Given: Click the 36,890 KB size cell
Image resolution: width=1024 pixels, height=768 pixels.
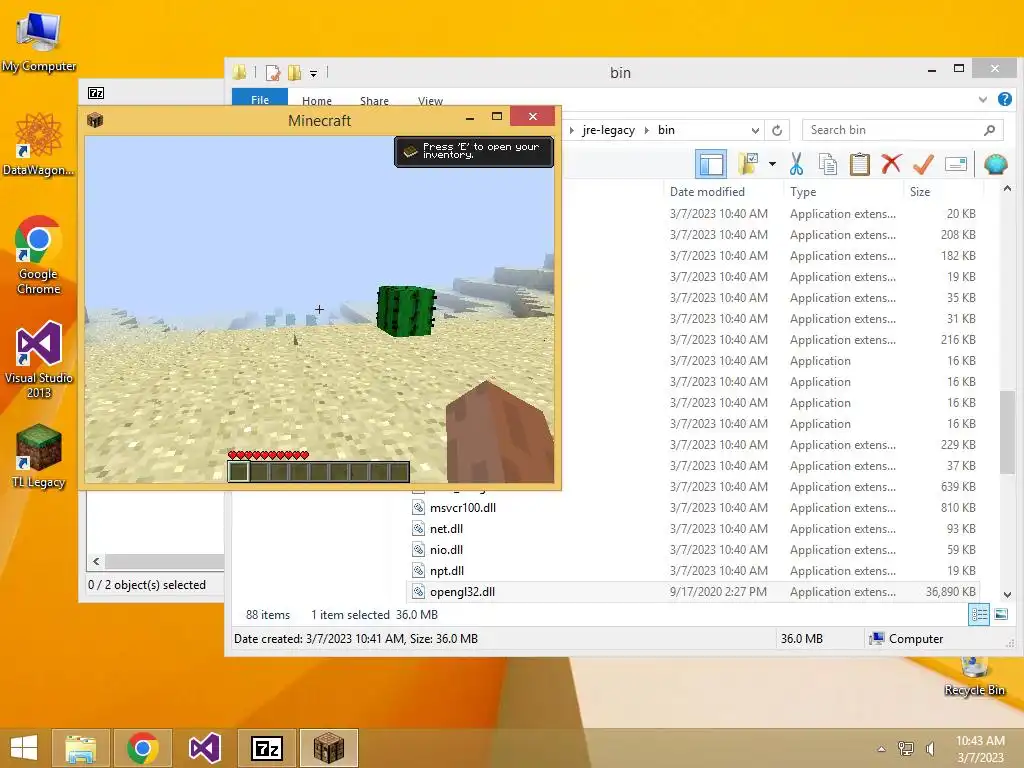Looking at the screenshot, I should click(x=950, y=592).
